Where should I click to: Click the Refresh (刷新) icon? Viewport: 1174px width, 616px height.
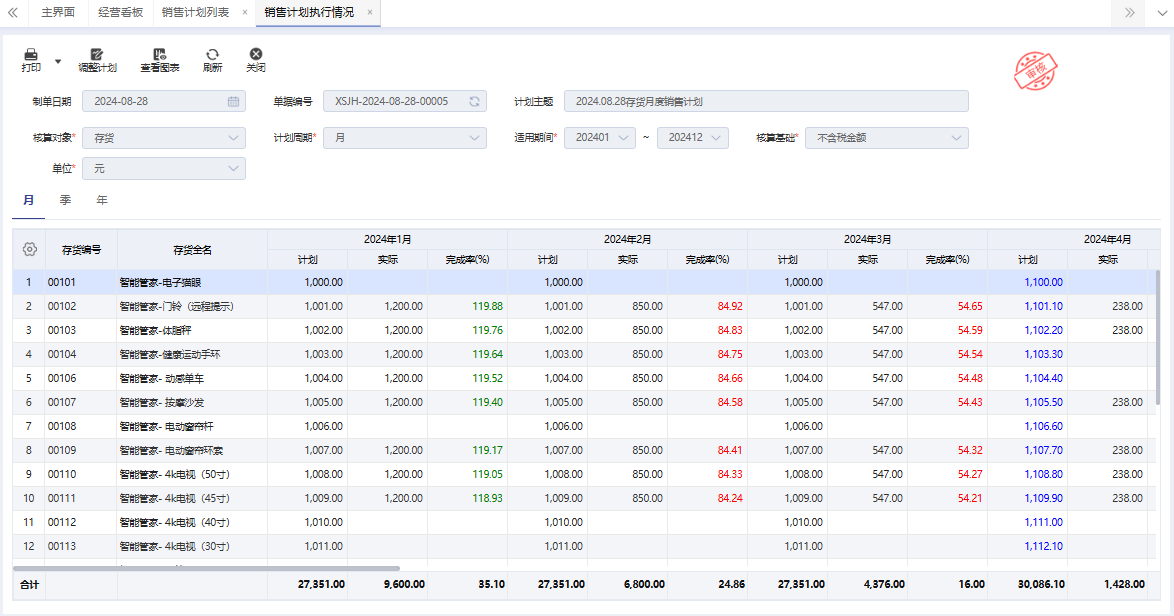point(212,55)
